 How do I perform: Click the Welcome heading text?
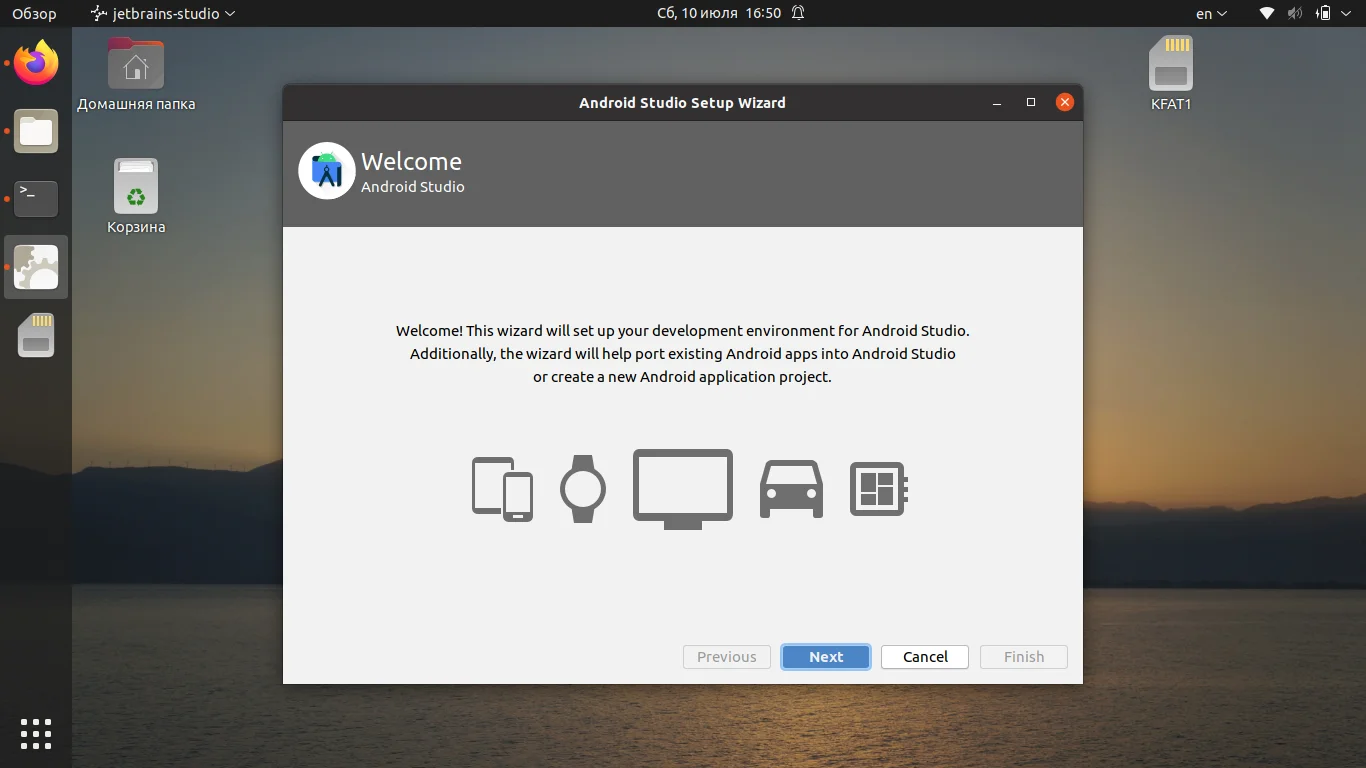point(411,162)
